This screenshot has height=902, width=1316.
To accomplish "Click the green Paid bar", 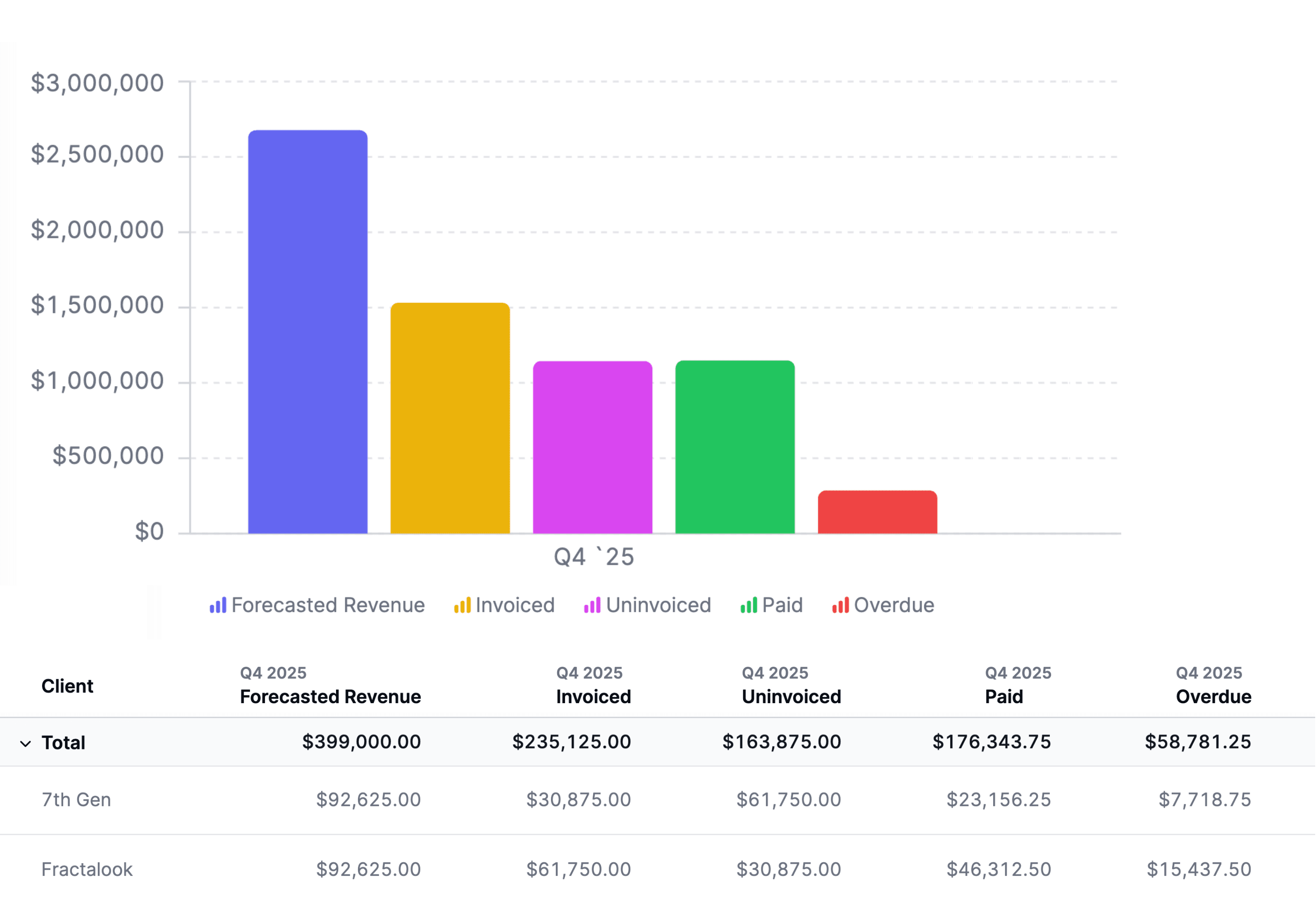I will click(735, 447).
